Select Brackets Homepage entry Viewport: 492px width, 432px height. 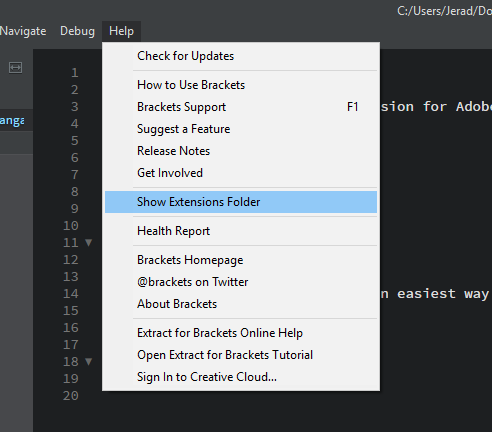241,260
